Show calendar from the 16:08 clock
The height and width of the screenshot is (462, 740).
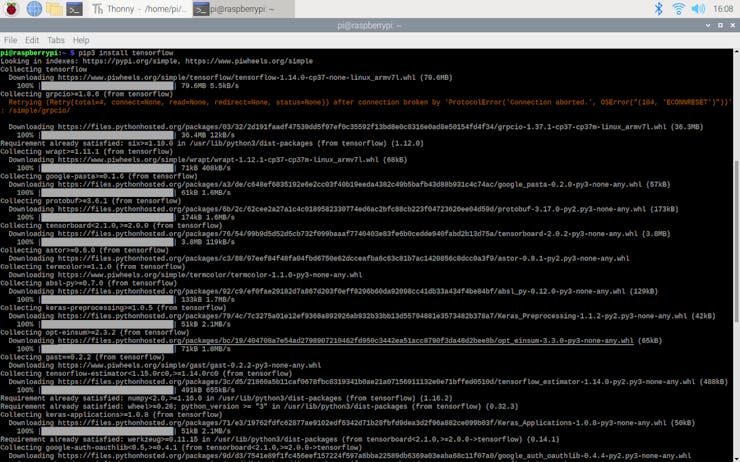[x=723, y=9]
